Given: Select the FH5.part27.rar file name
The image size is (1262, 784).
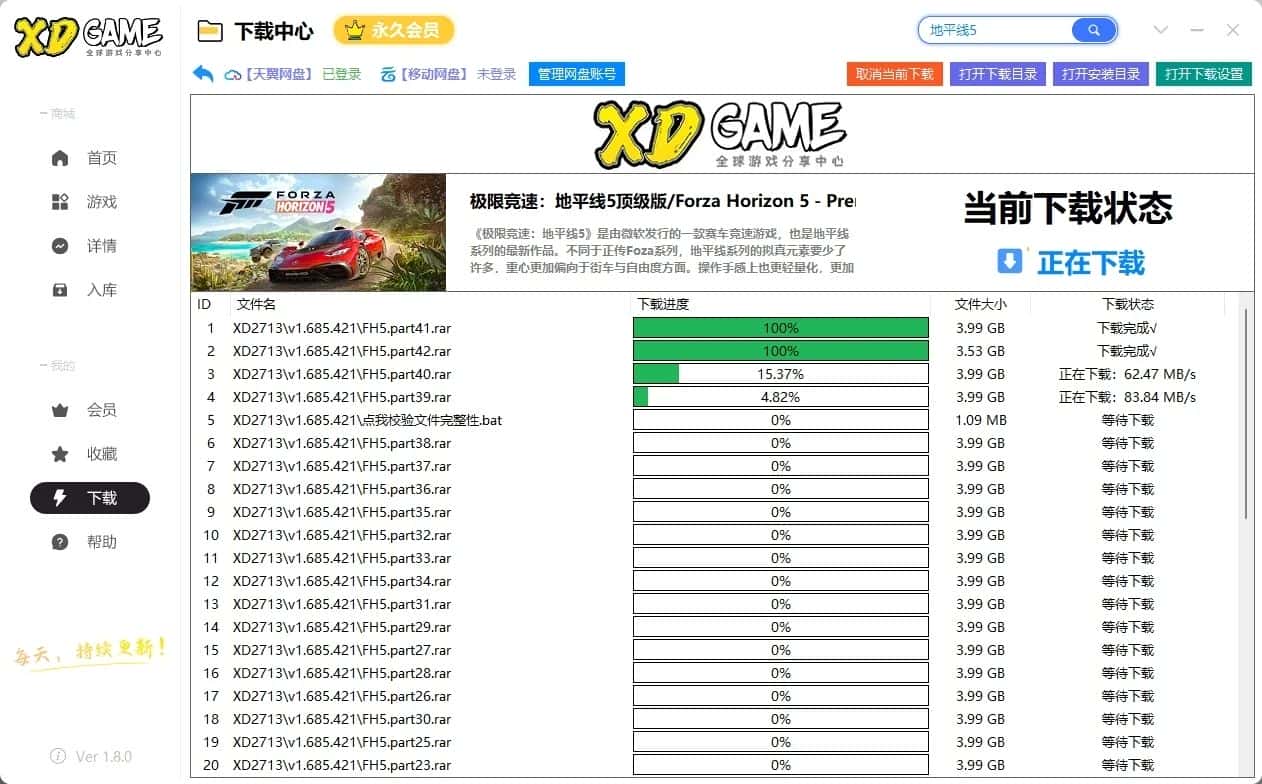Looking at the screenshot, I should (342, 650).
